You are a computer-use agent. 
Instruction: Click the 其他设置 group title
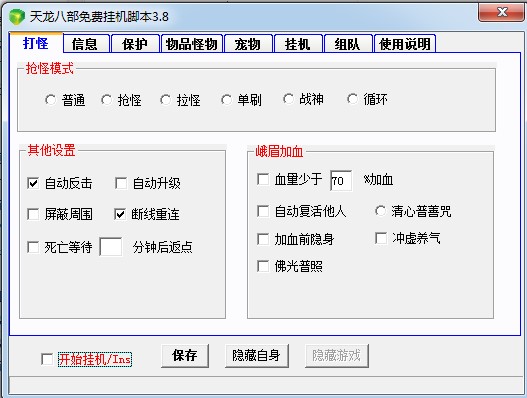tap(51, 150)
